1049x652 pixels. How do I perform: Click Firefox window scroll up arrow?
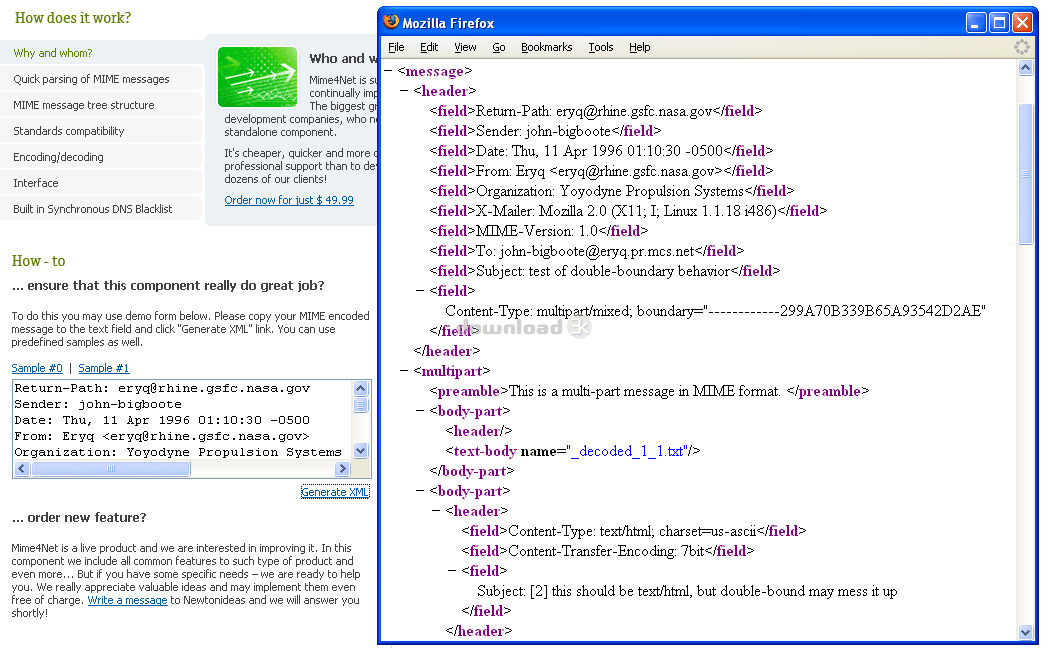(x=1026, y=68)
